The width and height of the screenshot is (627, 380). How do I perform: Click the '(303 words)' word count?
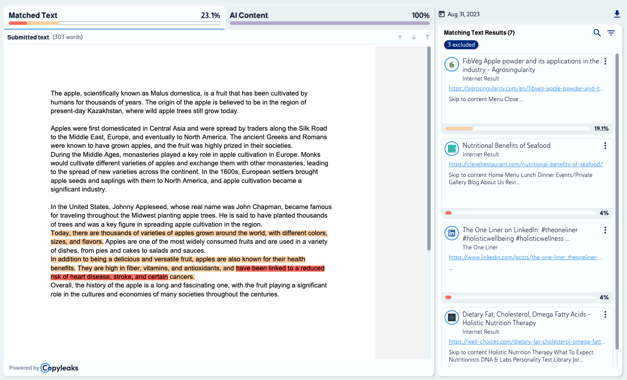68,37
